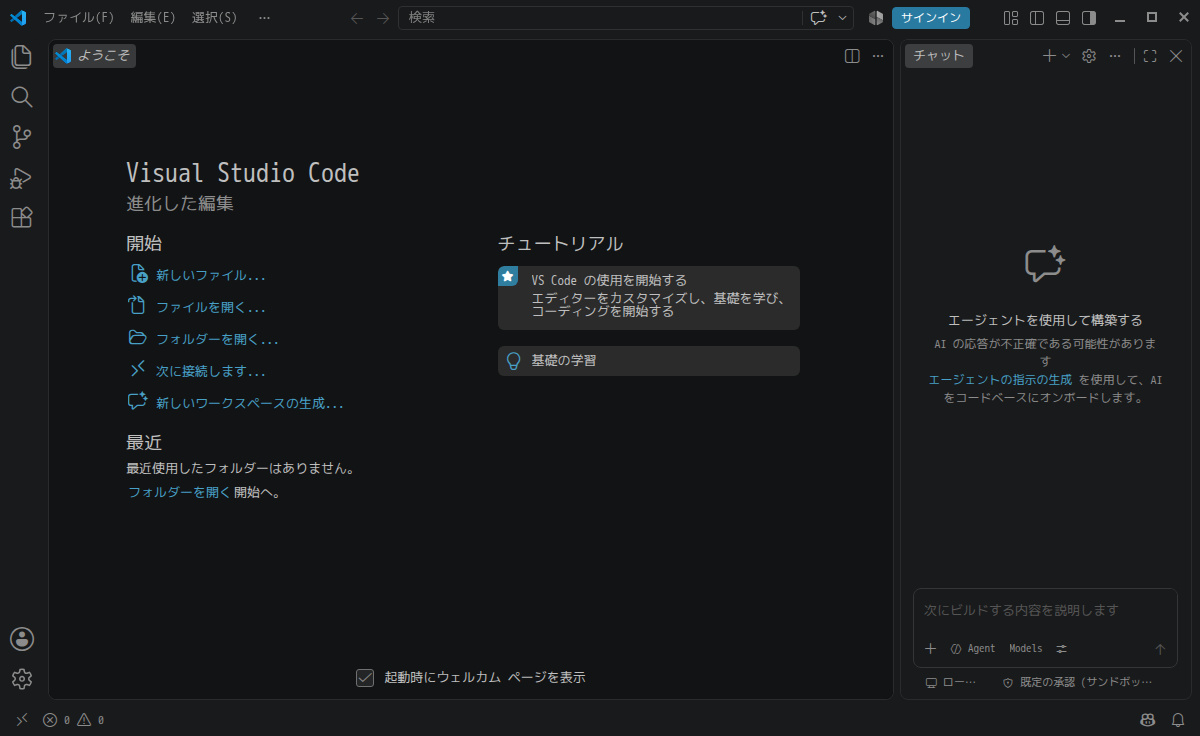
Task: Open VS Code の使用を開始する walkthrough
Action: coord(649,298)
